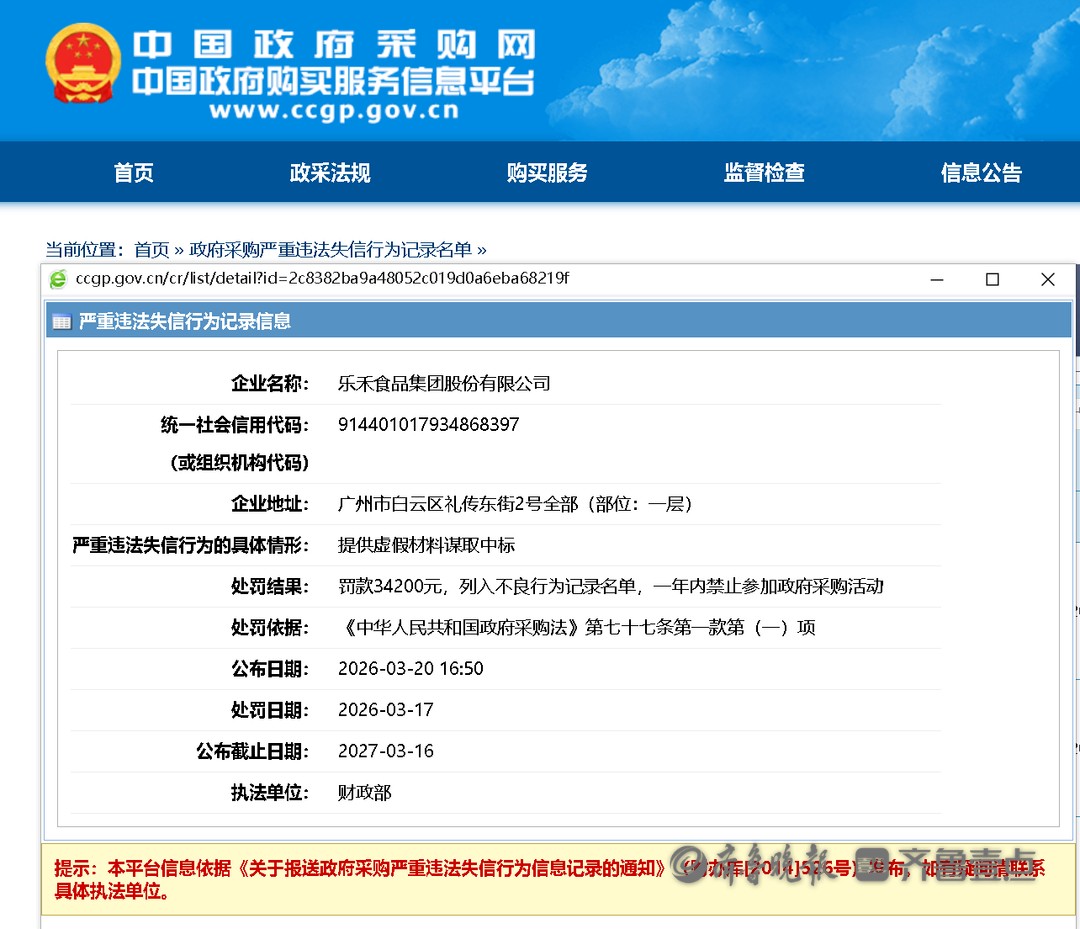The image size is (1080, 929).
Task: Open the 政府采购严重违法失信行为记录名单 breadcrumb link
Action: click(330, 249)
